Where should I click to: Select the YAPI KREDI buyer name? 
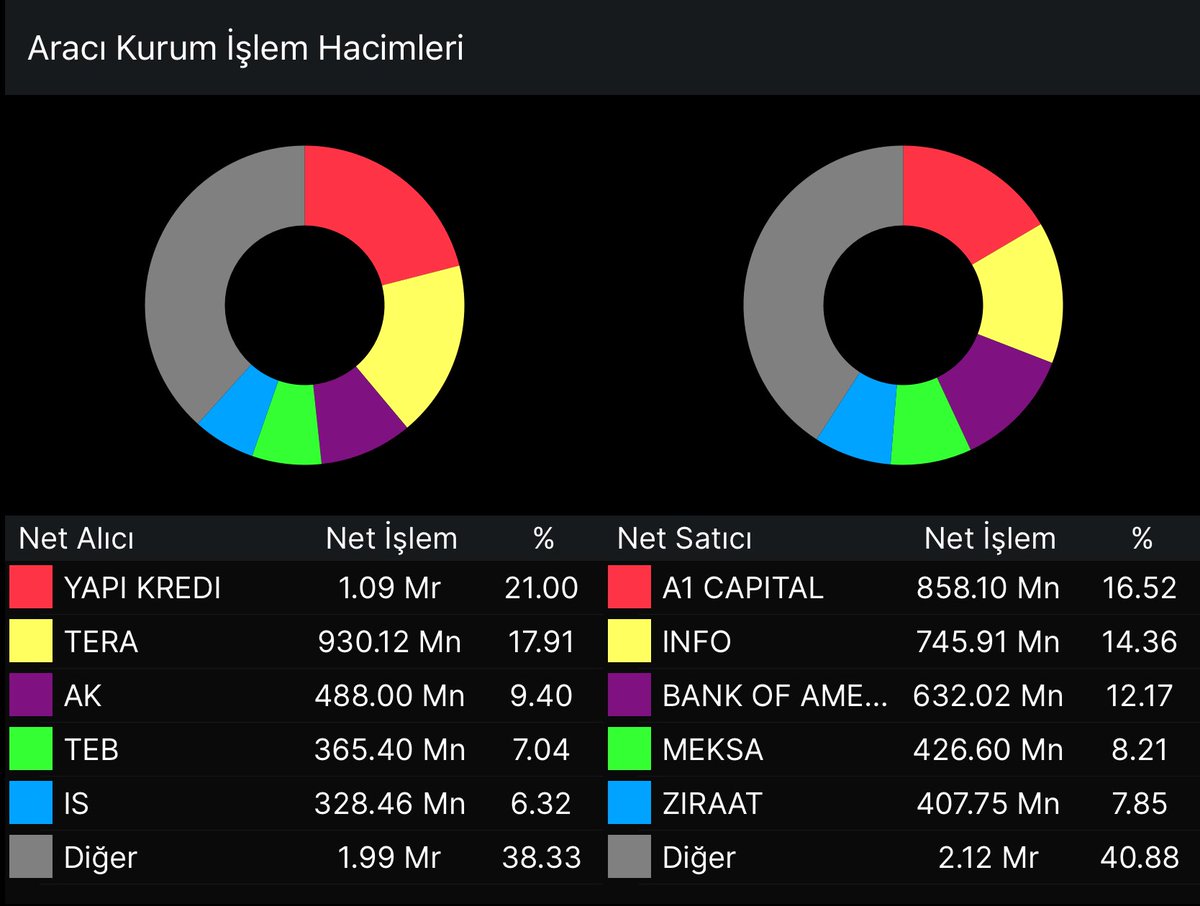pos(142,588)
